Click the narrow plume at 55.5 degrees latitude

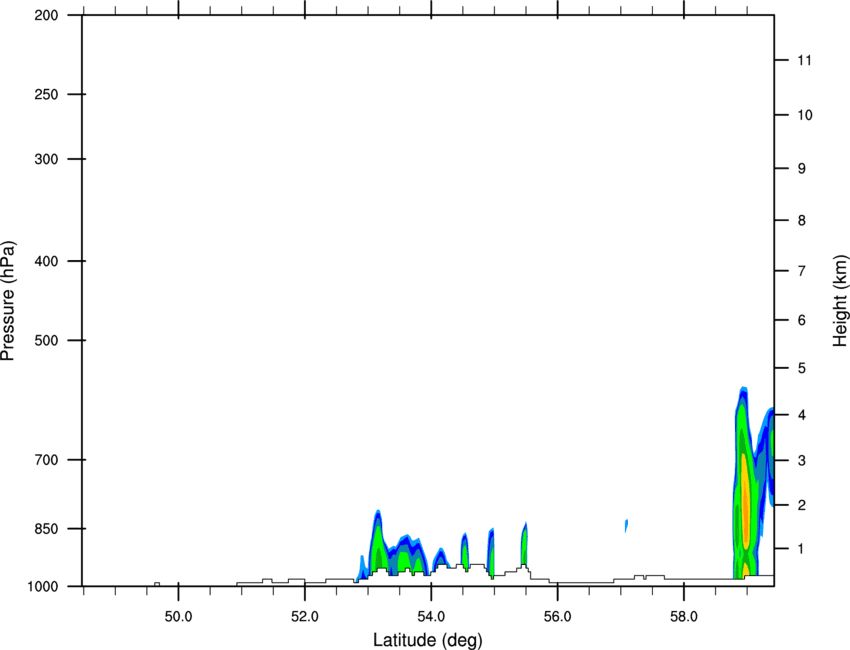click(x=524, y=544)
